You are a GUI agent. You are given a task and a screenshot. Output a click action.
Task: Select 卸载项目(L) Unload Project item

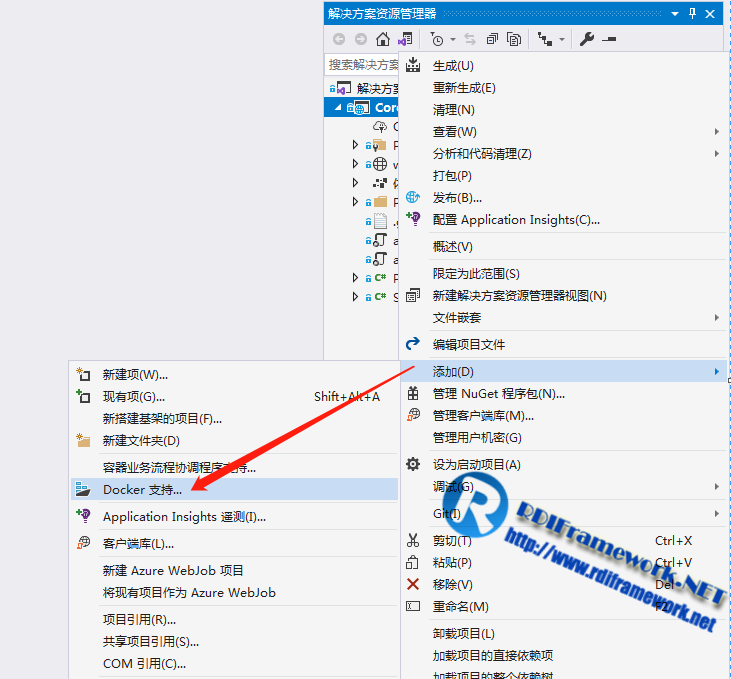pos(562,633)
